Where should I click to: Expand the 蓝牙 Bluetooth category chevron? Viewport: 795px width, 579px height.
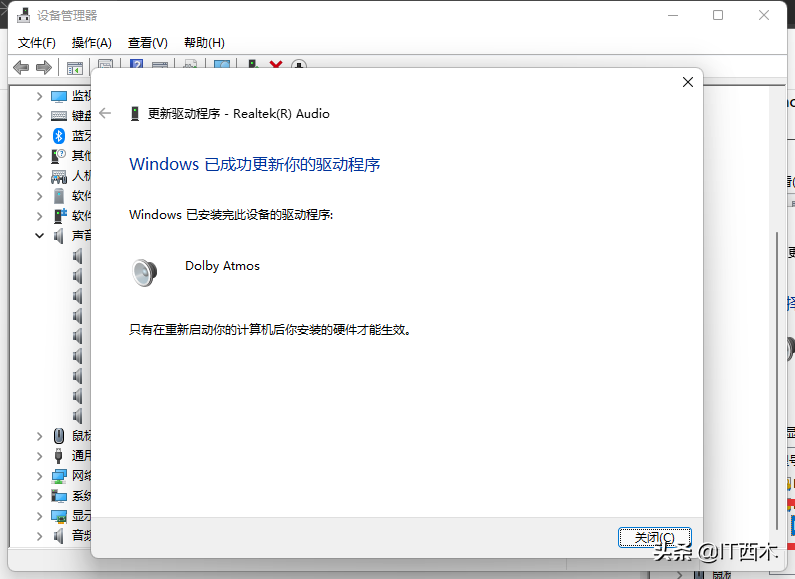coord(39,136)
